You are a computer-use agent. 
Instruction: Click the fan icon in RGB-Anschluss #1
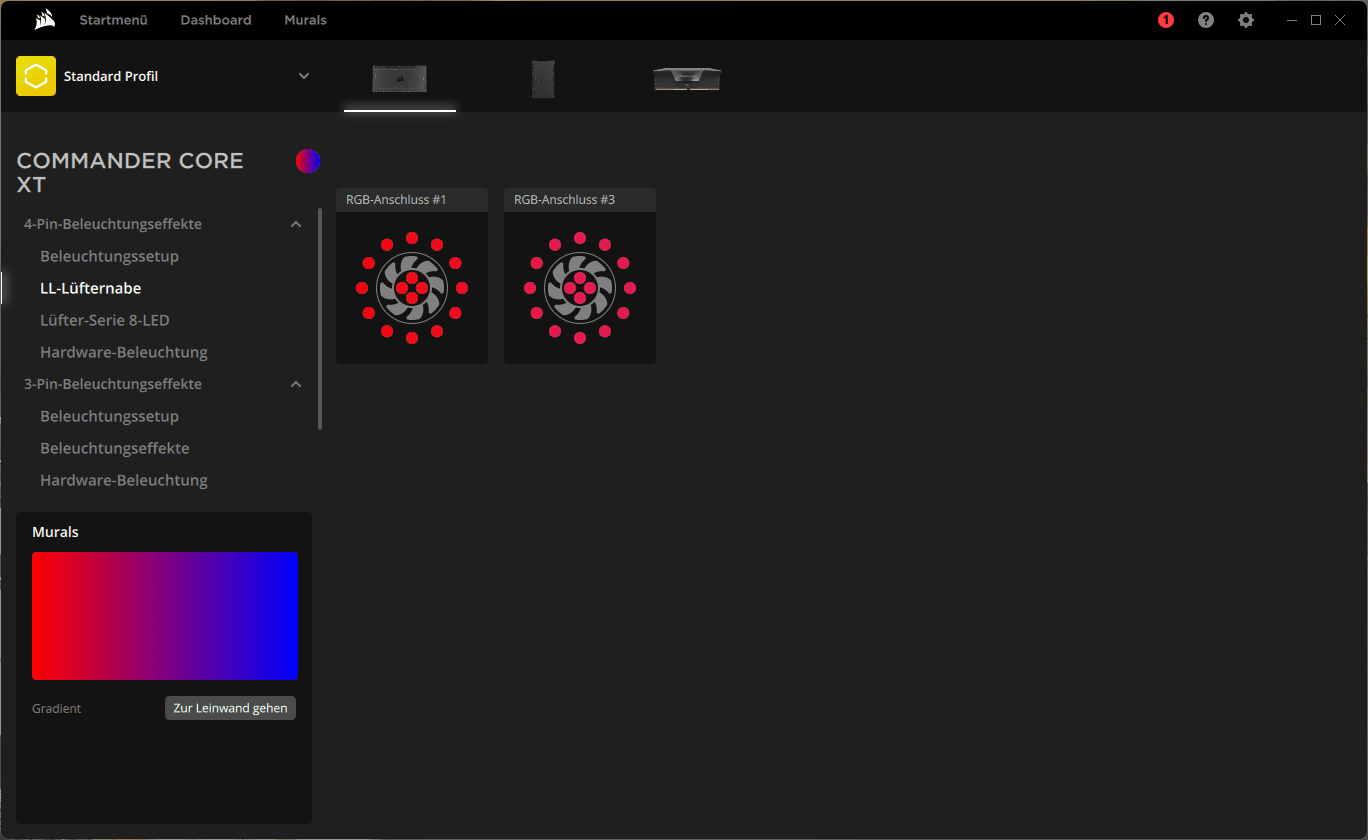coord(412,288)
